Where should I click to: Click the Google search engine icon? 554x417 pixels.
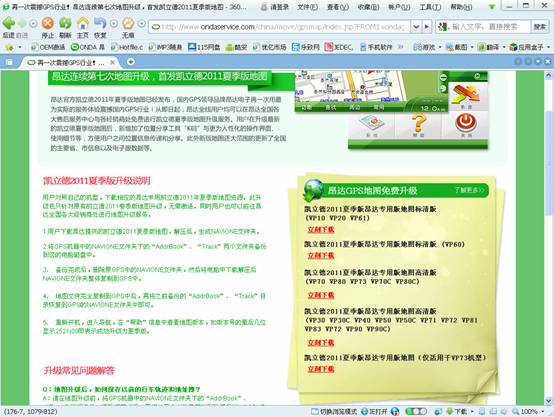[443, 27]
